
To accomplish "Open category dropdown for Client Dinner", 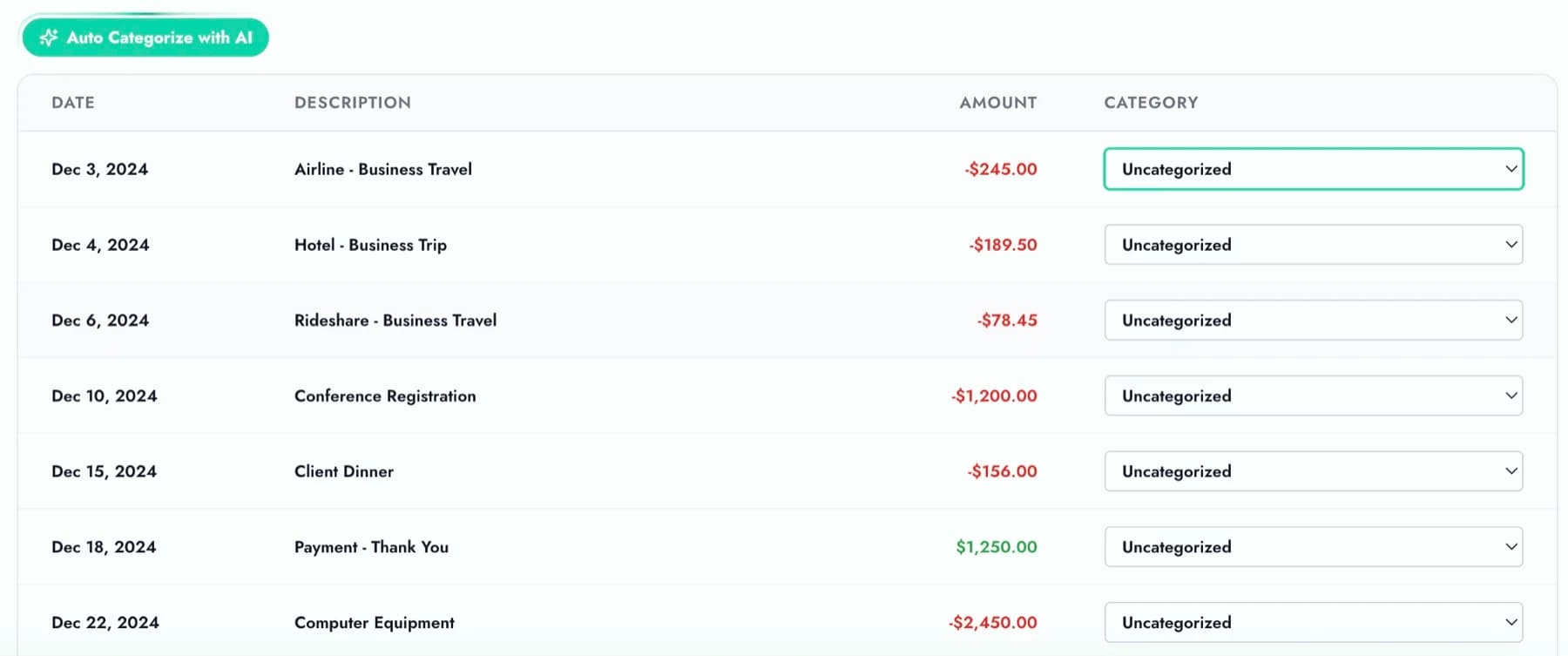I will [1313, 470].
